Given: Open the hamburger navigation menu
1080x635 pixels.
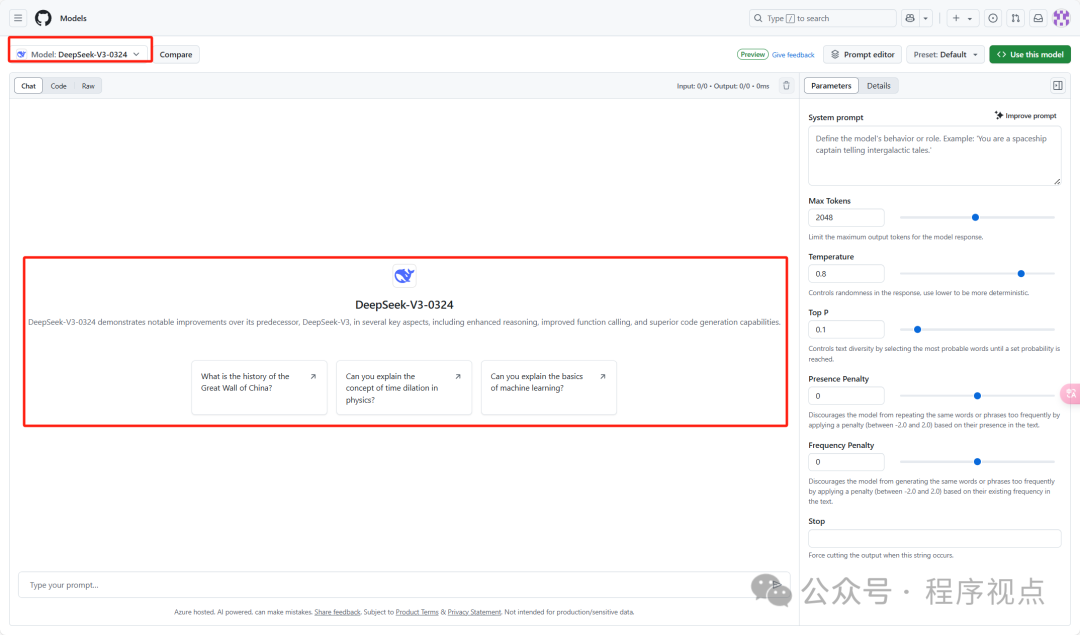Looking at the screenshot, I should pos(19,18).
